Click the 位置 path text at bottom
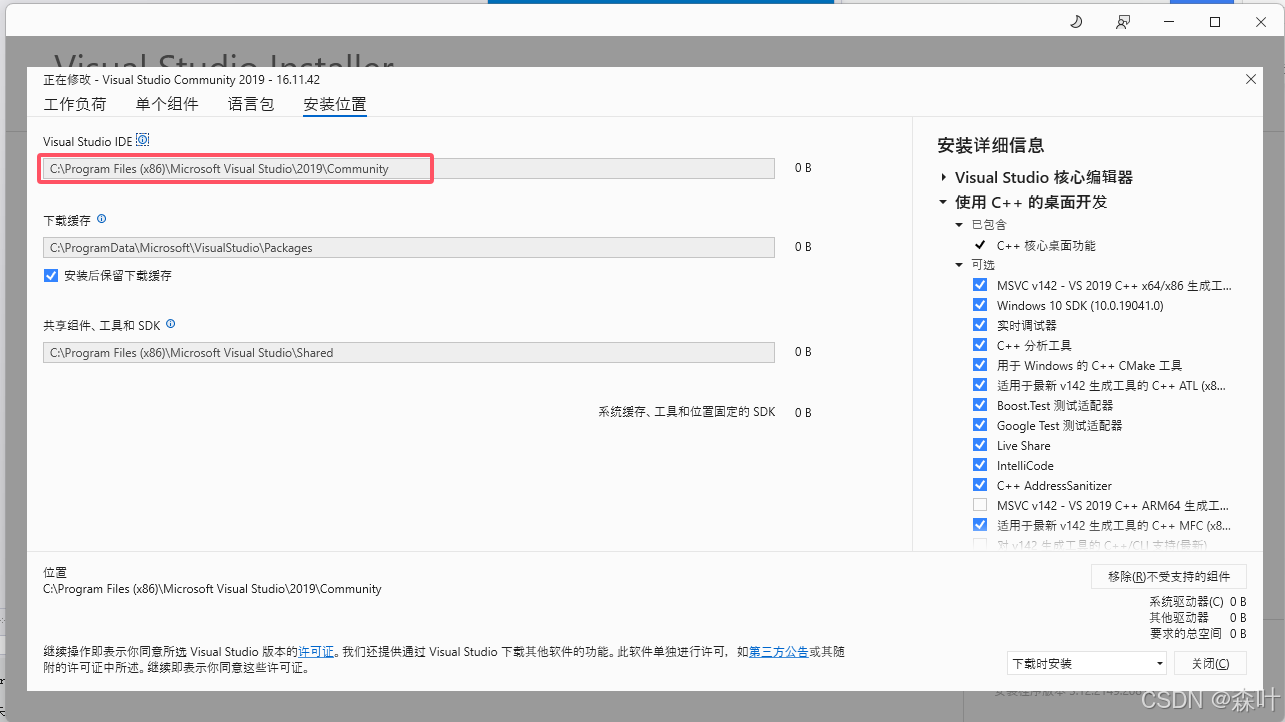 pos(212,589)
